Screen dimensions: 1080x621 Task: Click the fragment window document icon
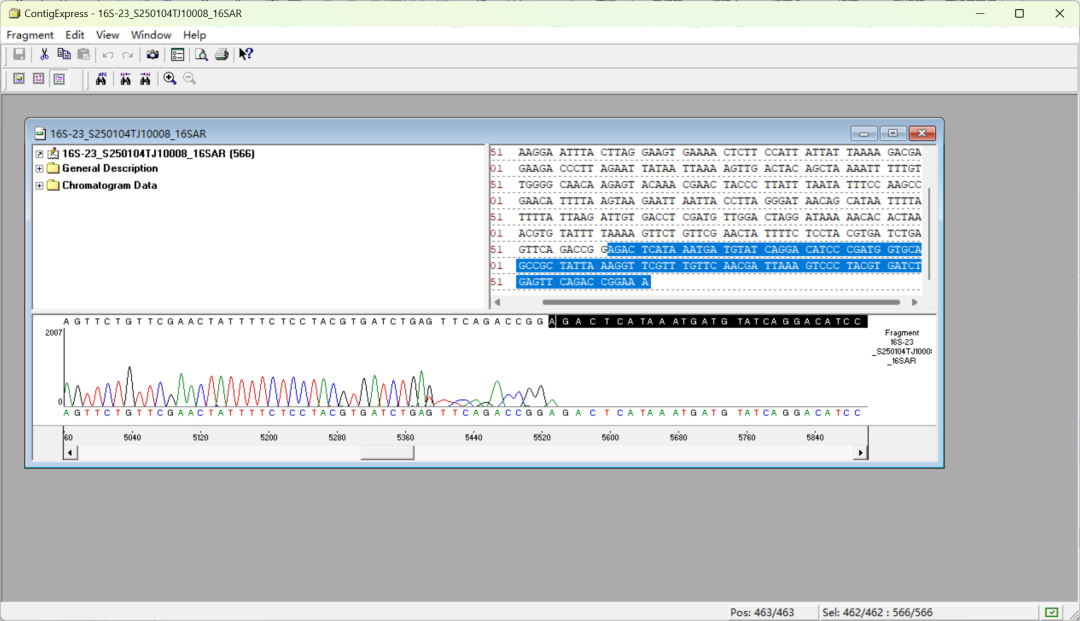(x=41, y=134)
